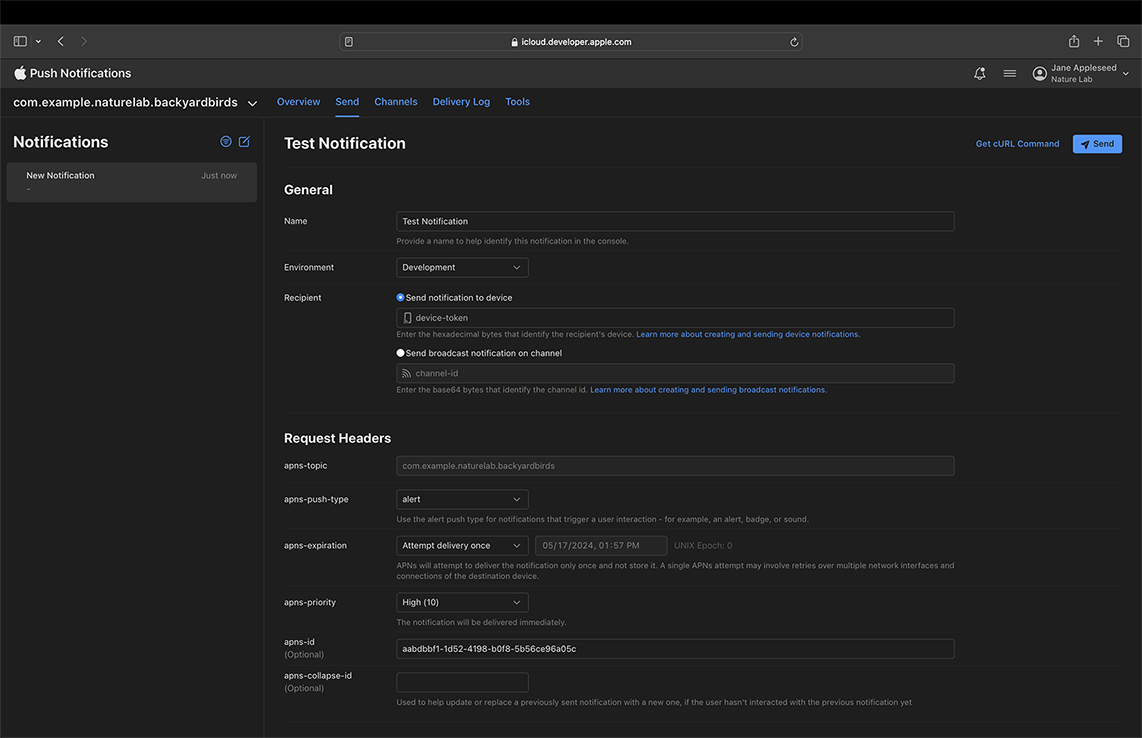
Task: Select Send notification to device option
Action: click(x=401, y=298)
